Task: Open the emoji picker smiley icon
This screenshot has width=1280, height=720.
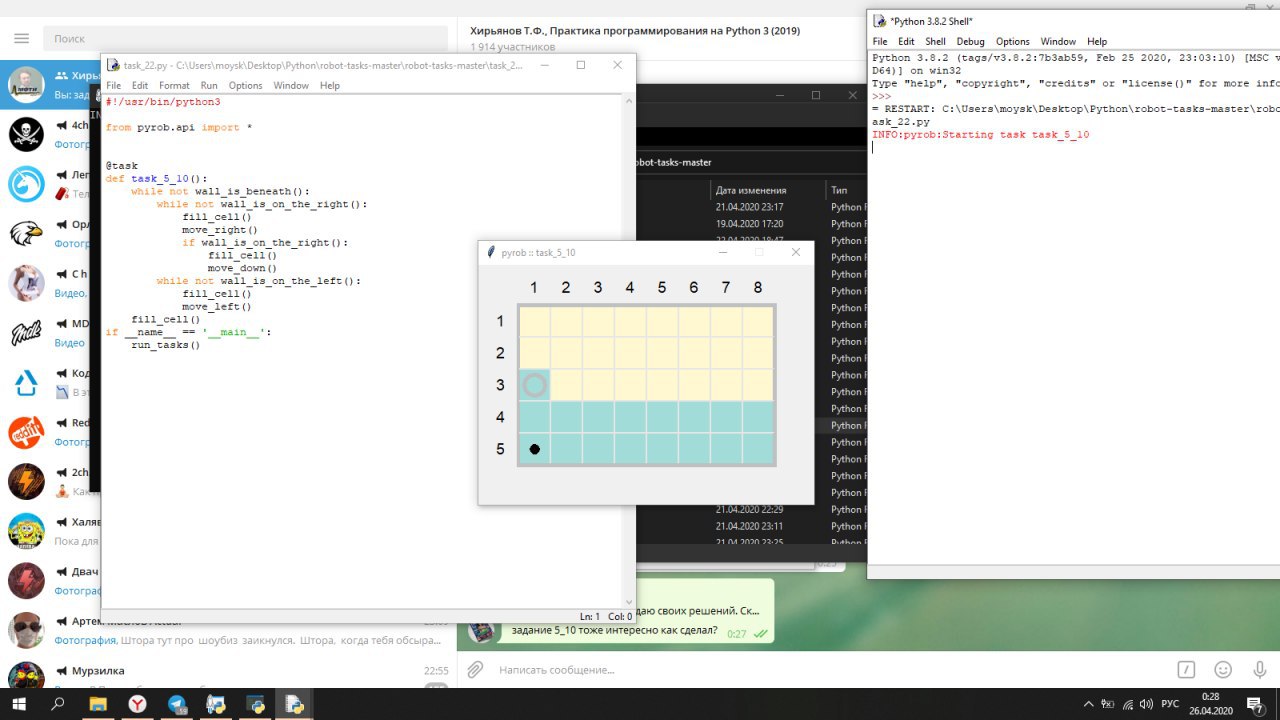Action: [1223, 669]
